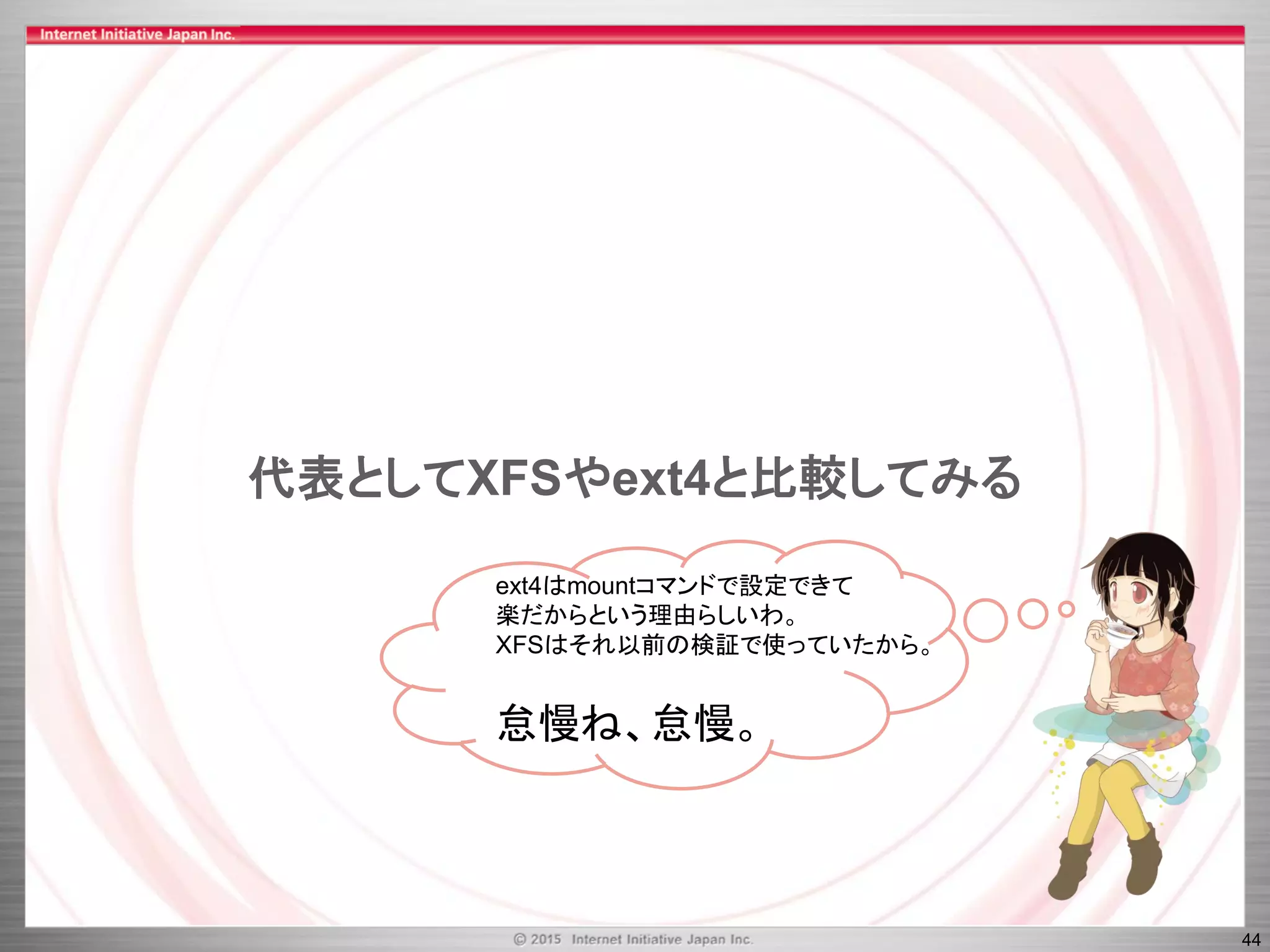Image resolution: width=1270 pixels, height=952 pixels.
Task: Click the large text "怠慢ね、怠慢。"
Action: (x=627, y=723)
